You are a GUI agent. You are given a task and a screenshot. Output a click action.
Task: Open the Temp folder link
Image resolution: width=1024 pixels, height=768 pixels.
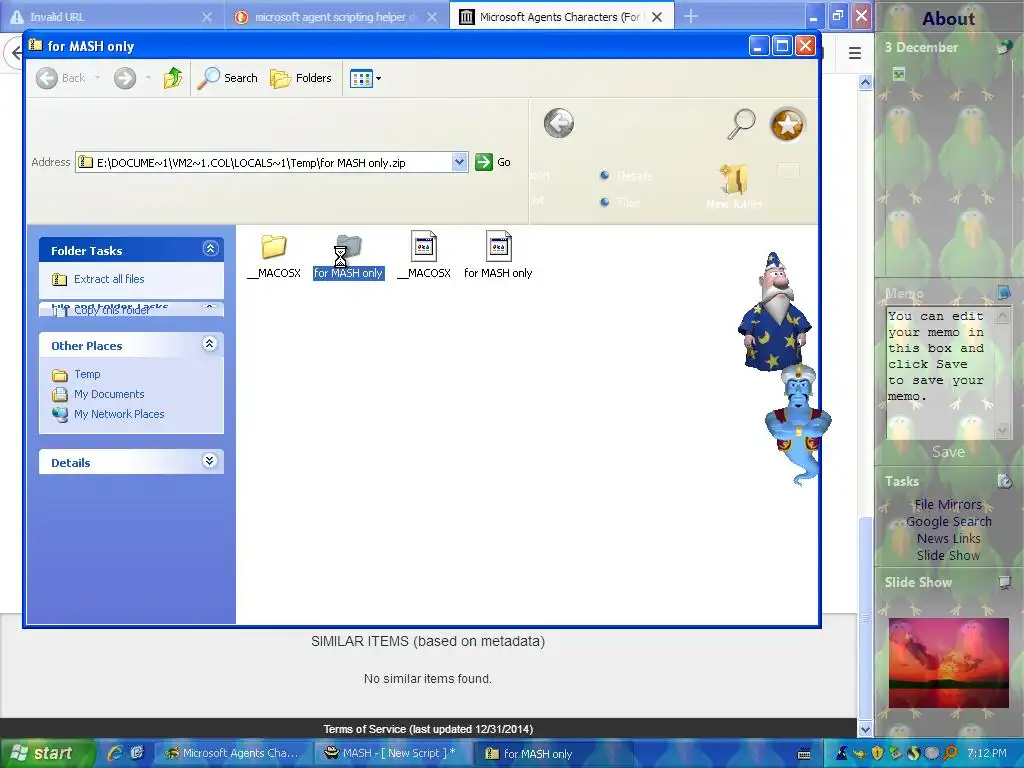tap(87, 374)
